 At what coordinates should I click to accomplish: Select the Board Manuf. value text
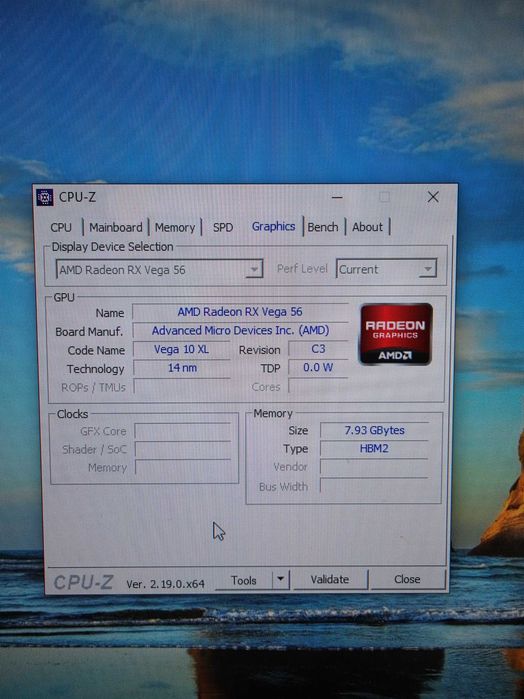(x=240, y=330)
